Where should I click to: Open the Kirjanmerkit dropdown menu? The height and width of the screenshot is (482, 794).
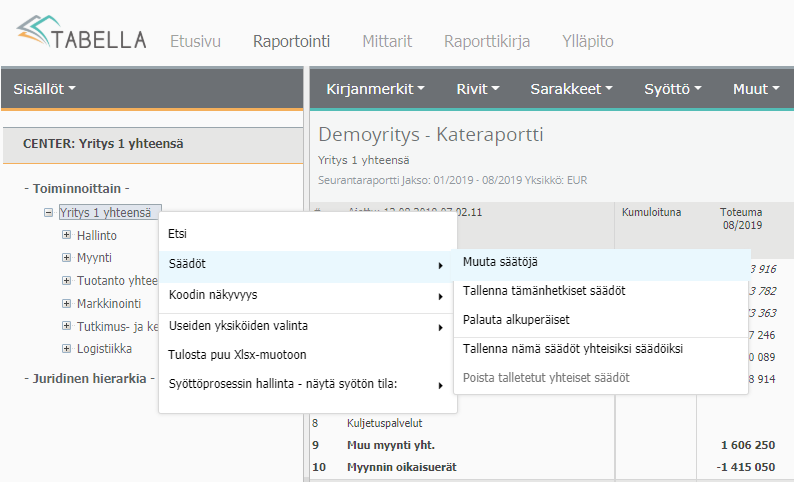pos(375,89)
